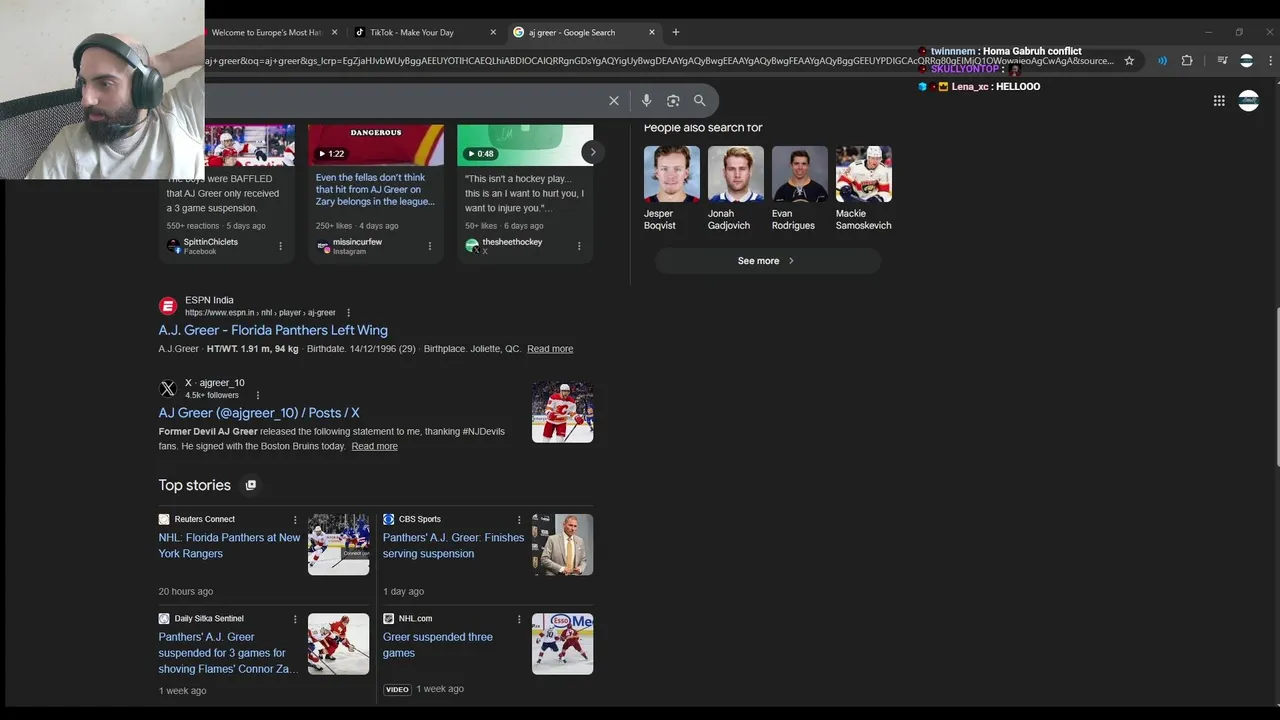Open more options for ESPN India result
The height and width of the screenshot is (720, 1280).
348,313
